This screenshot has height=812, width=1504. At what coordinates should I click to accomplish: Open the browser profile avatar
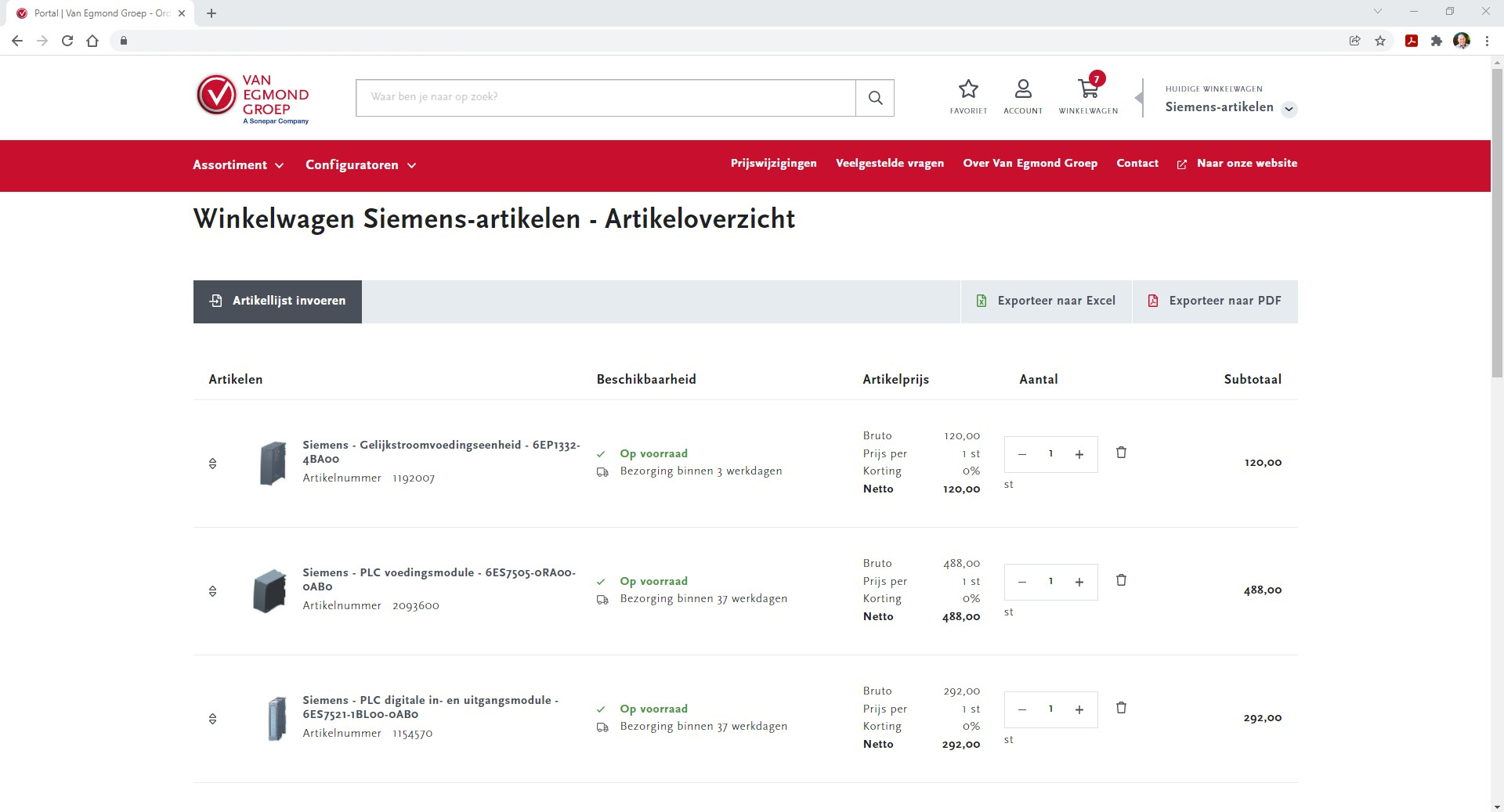click(1462, 41)
